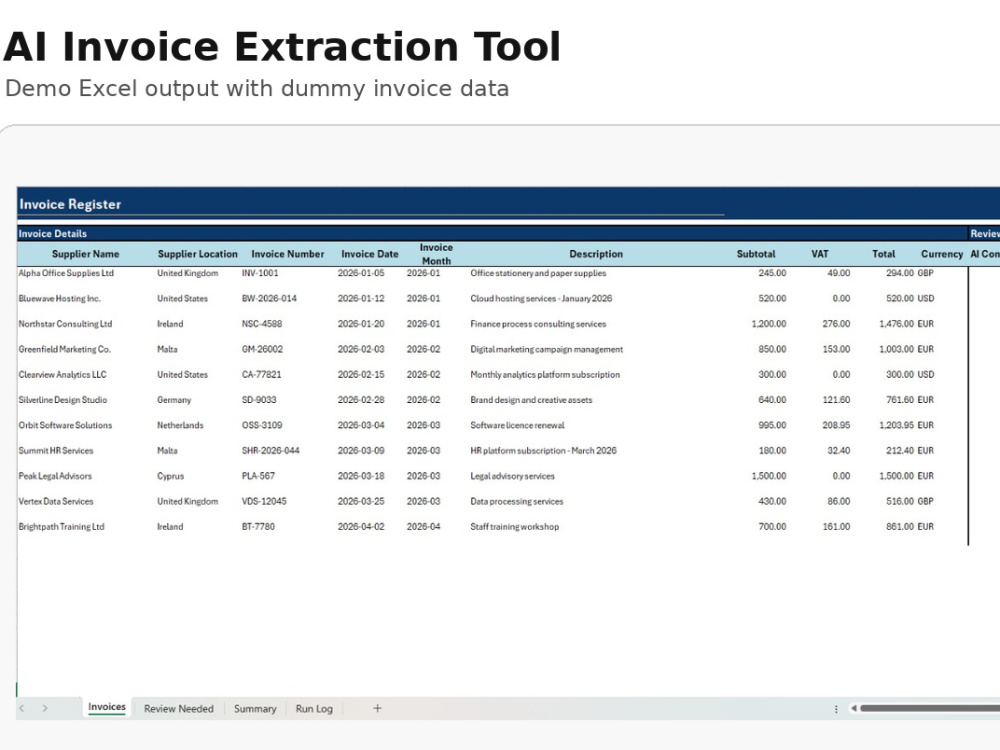Click invoice number SD-9033
The image size is (1000, 750).
259,400
